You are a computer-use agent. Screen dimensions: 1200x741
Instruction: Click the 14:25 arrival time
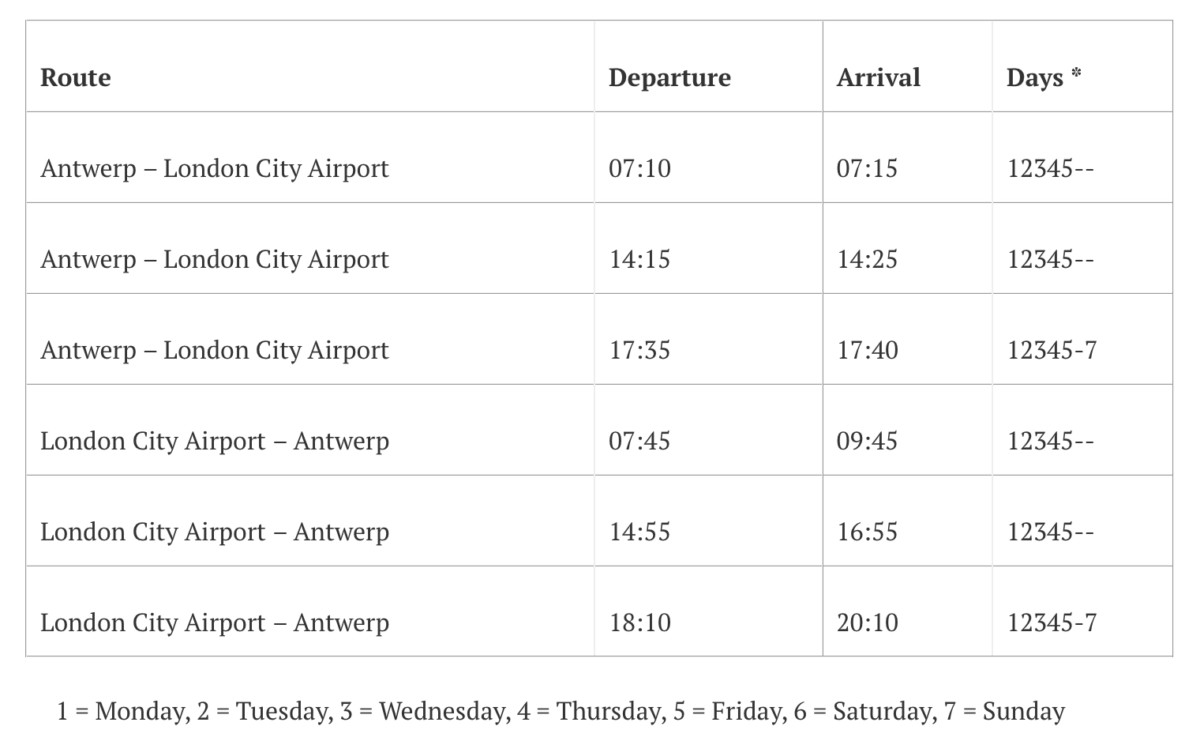[x=867, y=259]
